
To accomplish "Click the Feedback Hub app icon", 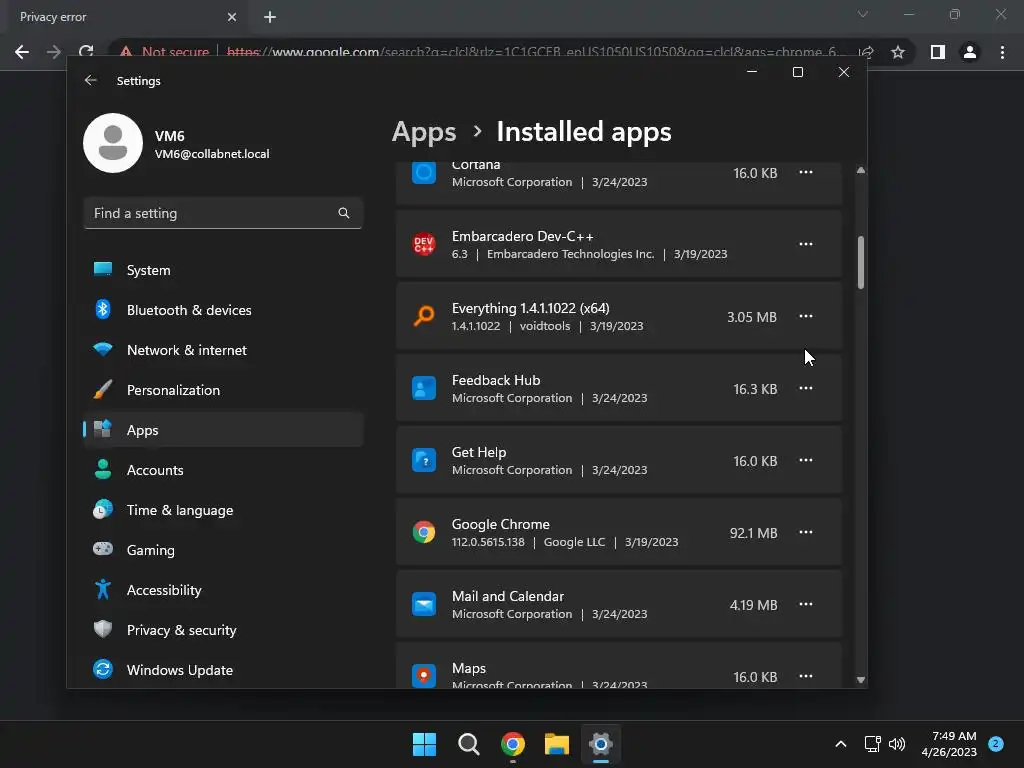I will point(424,388).
